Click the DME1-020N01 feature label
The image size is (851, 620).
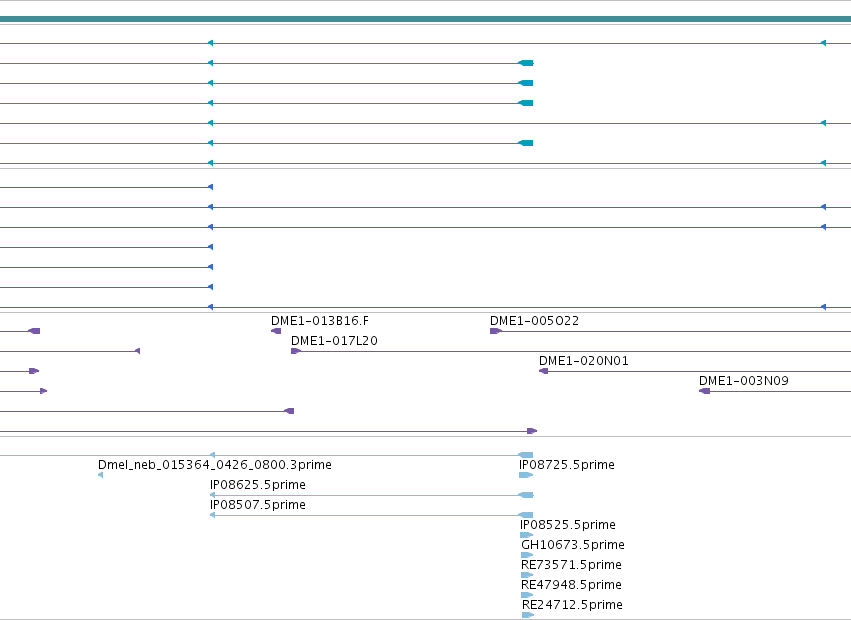pos(583,361)
